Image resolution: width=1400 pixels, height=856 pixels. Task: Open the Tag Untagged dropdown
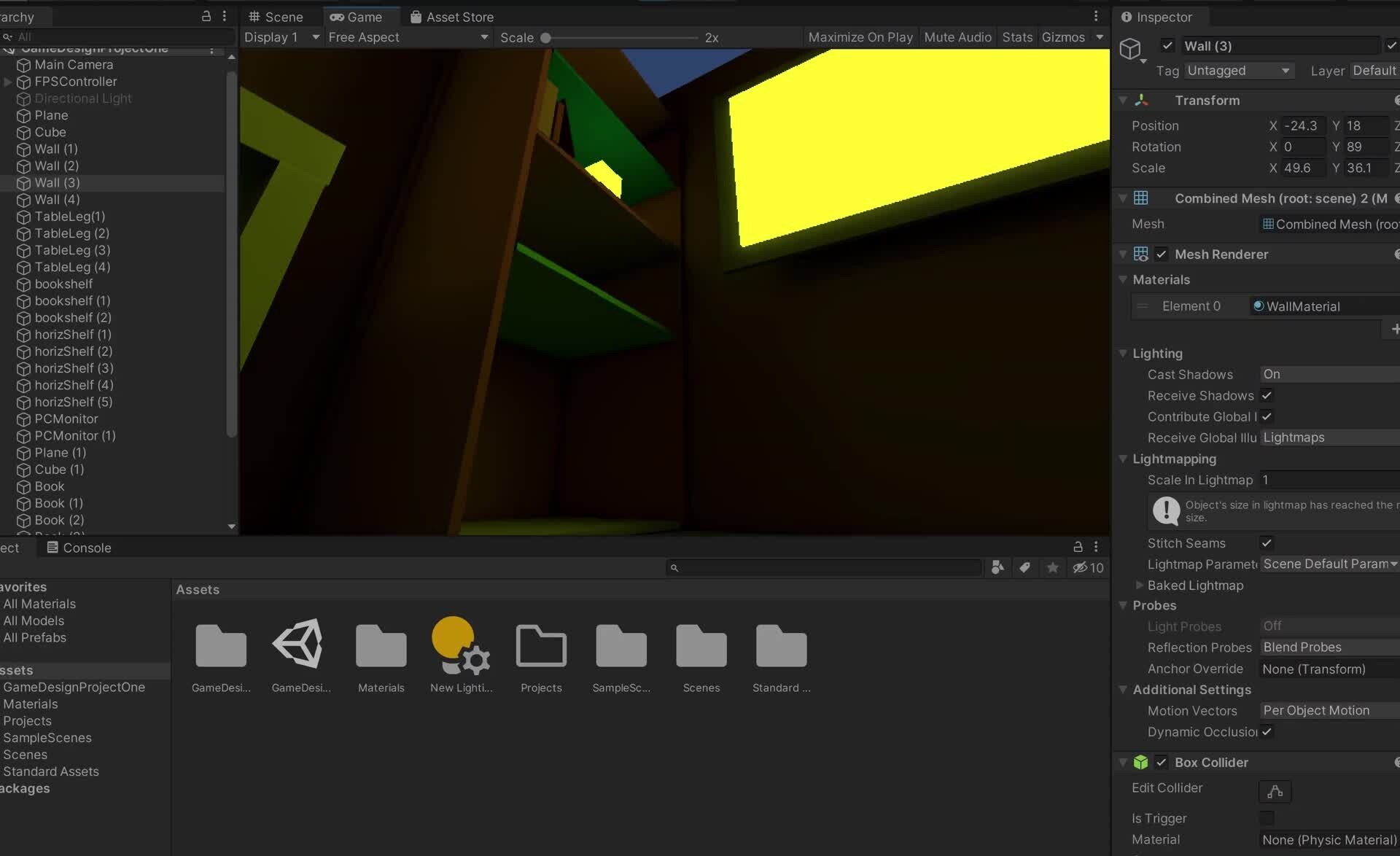click(x=1238, y=71)
